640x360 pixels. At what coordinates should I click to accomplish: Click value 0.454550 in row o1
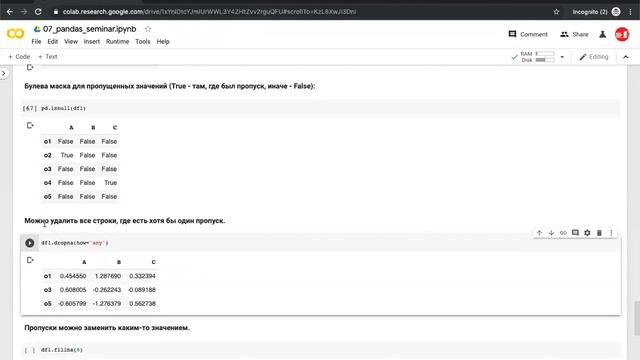pos(73,276)
